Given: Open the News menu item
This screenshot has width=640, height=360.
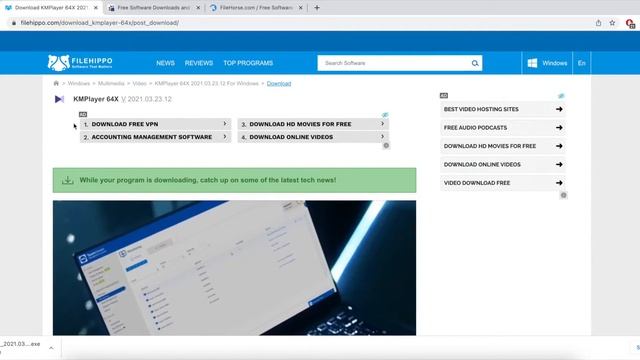Looking at the screenshot, I should click(165, 63).
